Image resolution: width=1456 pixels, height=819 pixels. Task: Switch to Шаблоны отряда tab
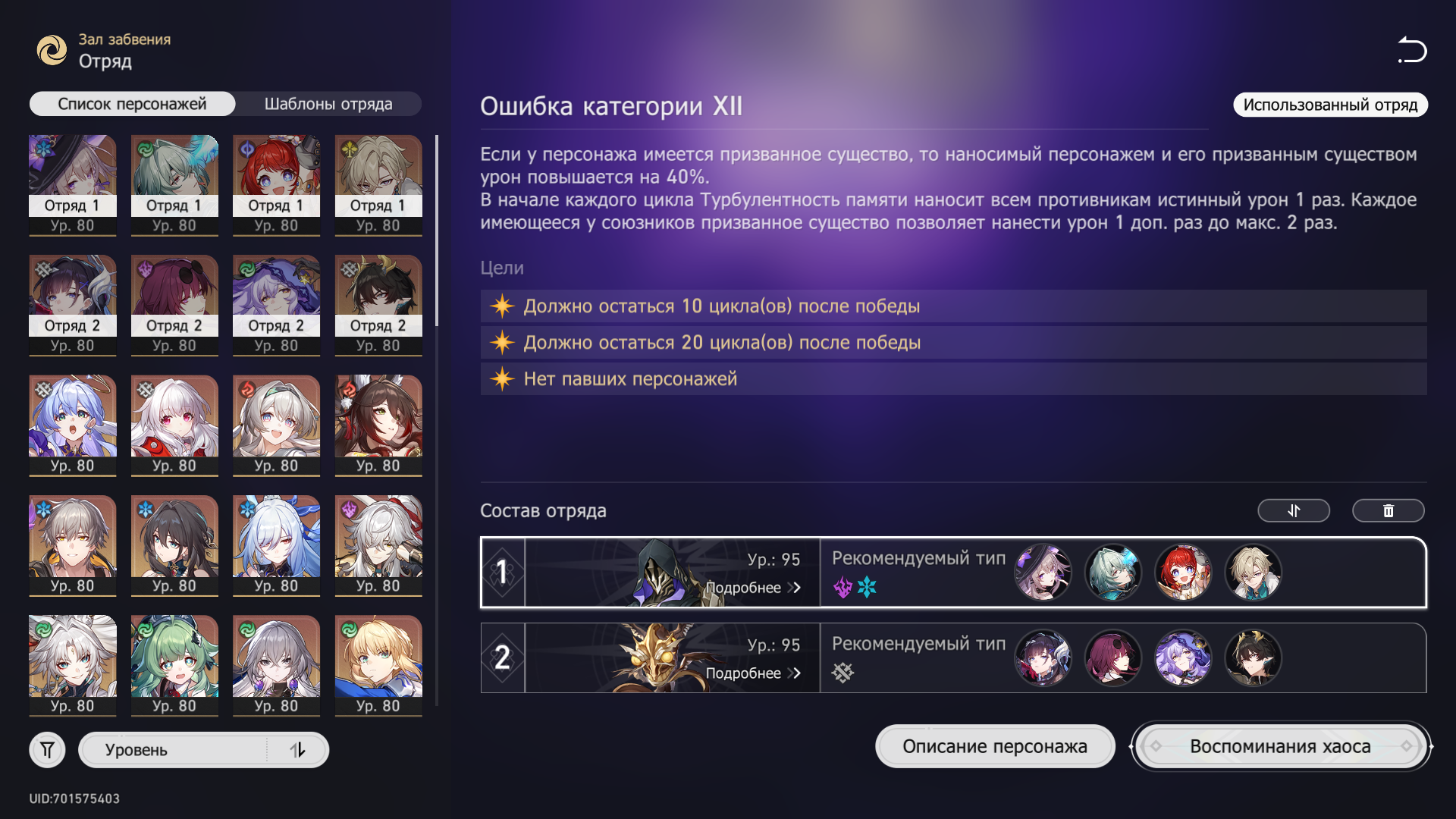(328, 104)
